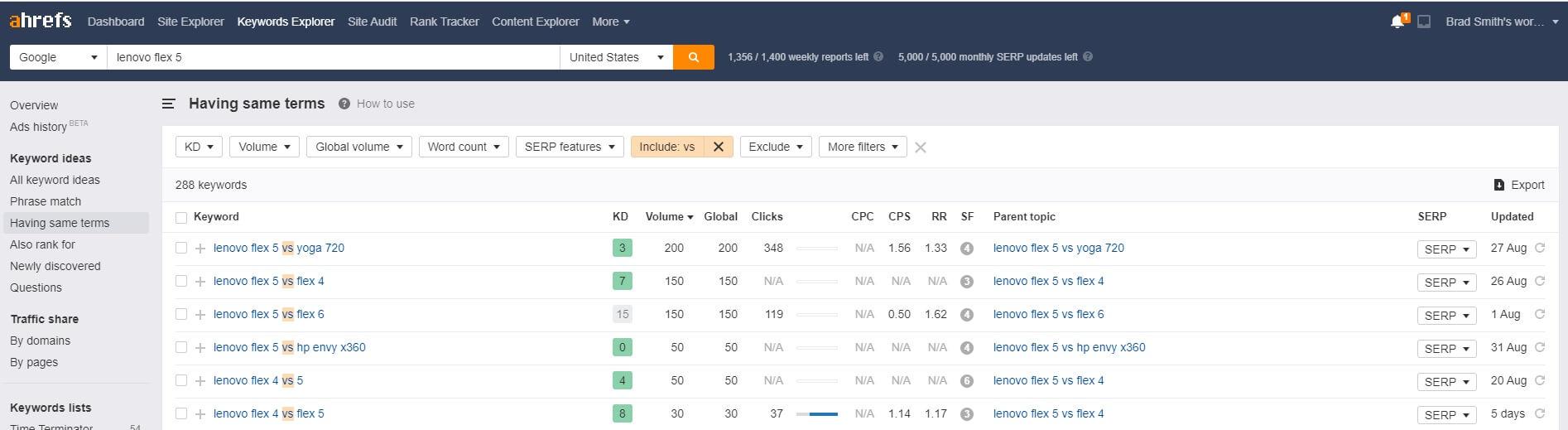Open the More filters dropdown

[863, 147]
